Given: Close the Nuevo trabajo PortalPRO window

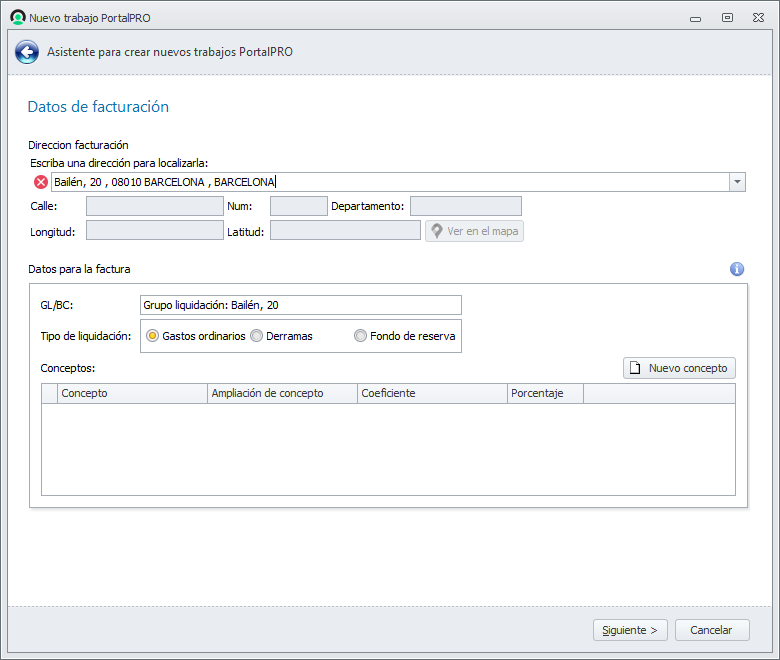Looking at the screenshot, I should point(758,18).
